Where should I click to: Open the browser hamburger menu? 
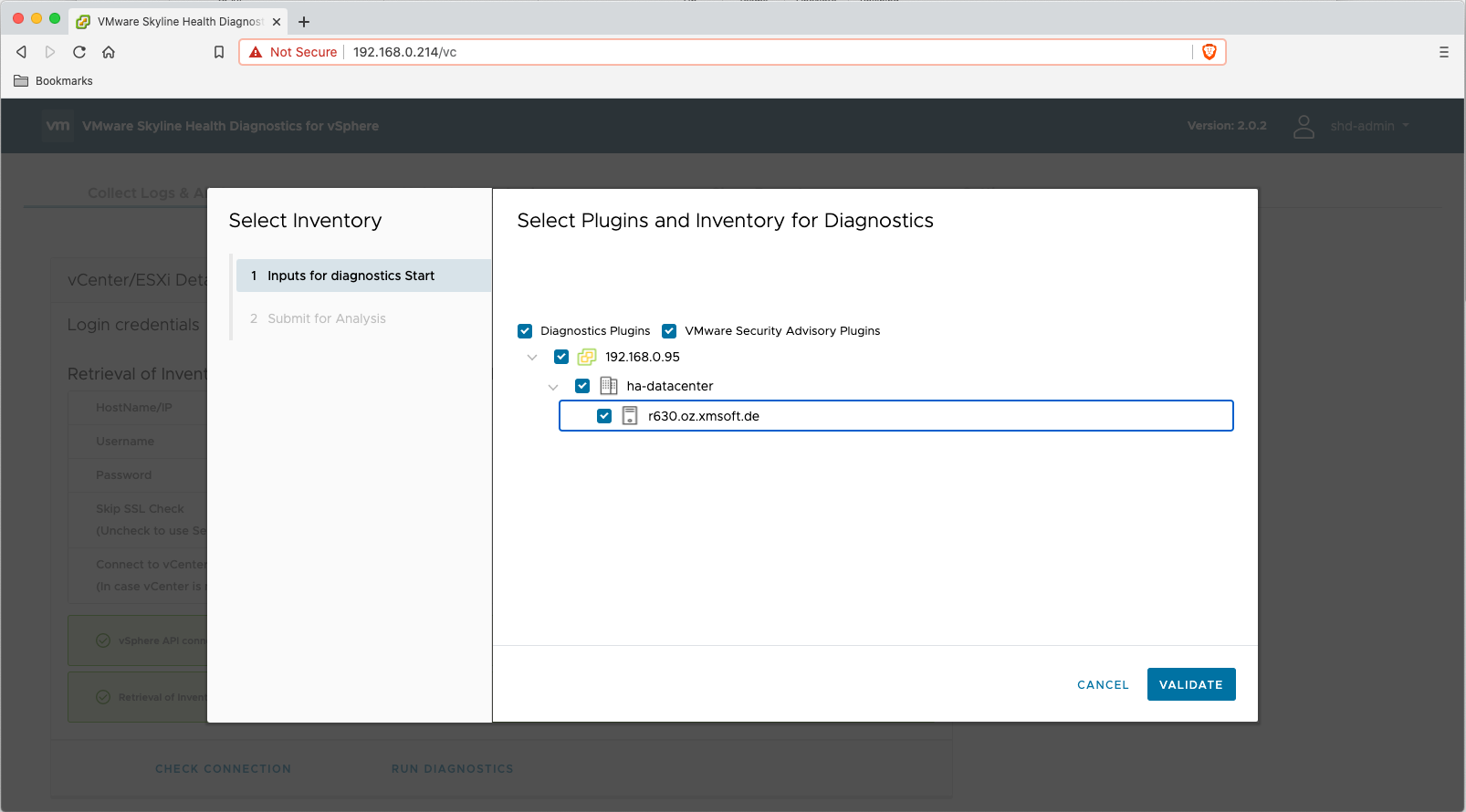(x=1444, y=52)
